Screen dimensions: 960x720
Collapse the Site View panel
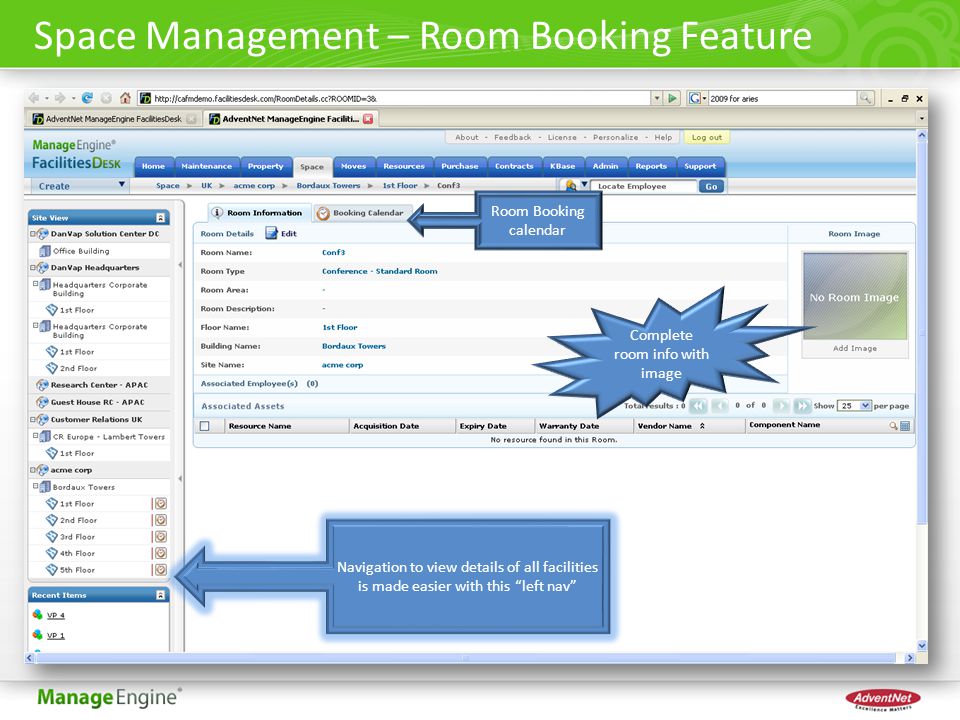coord(160,217)
